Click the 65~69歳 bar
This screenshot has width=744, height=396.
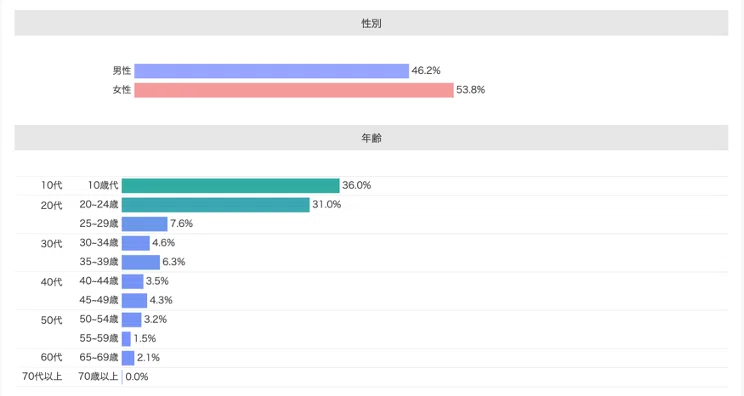(128, 358)
